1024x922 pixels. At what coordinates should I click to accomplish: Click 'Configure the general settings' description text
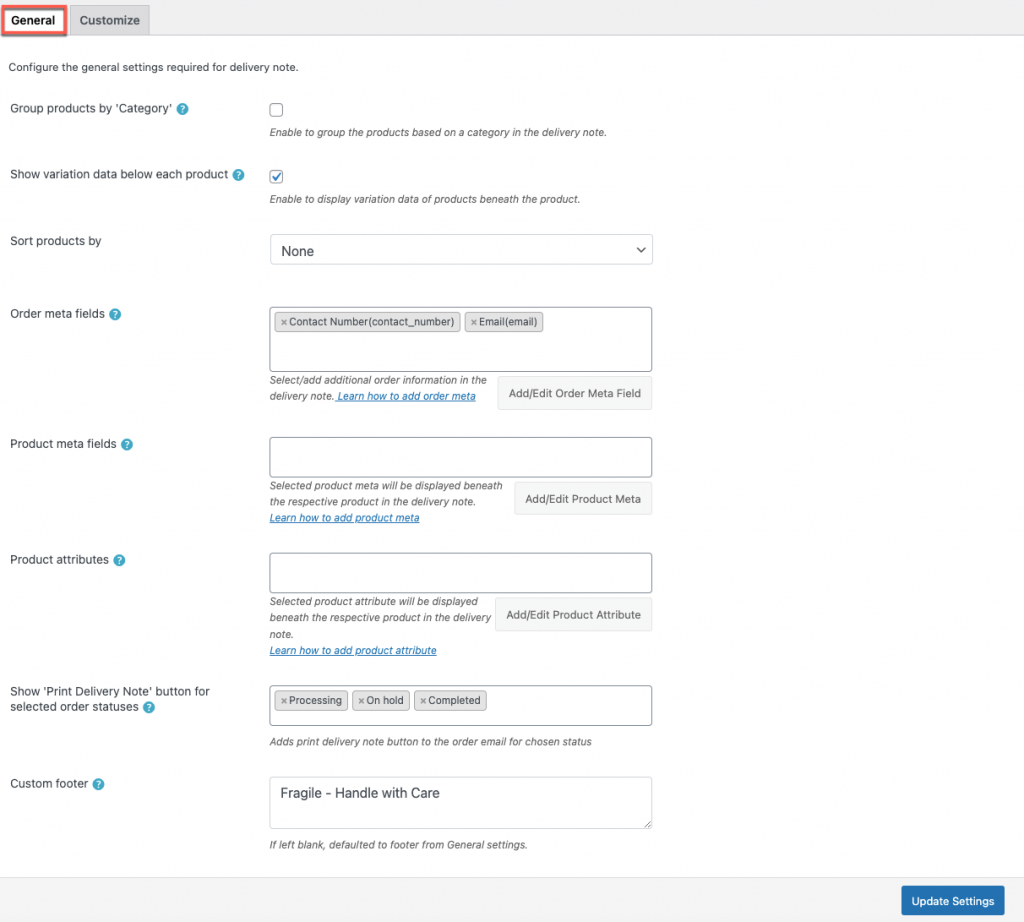153,67
